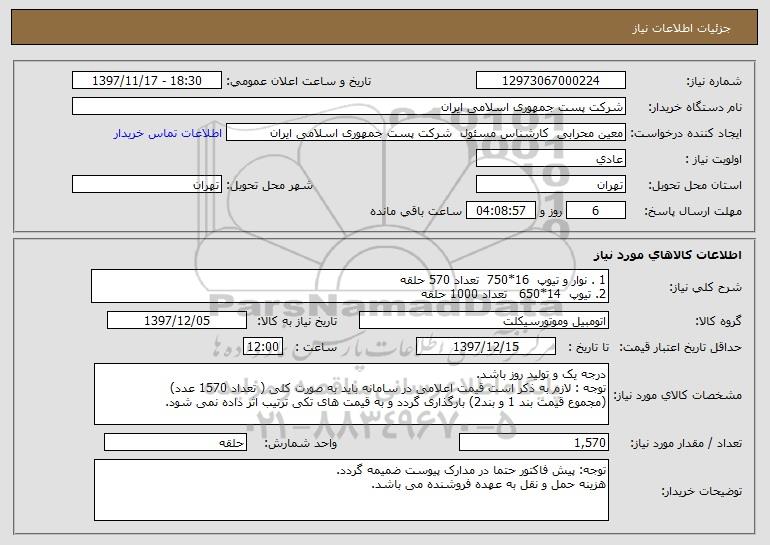The image size is (770, 545).
Task: Click the validity date field 1397/12/15
Action: pyautogui.click(x=486, y=347)
